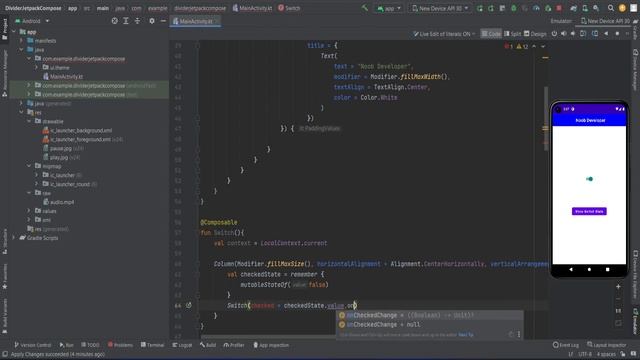The height and width of the screenshot is (360, 640).
Task: Collapse the mipmap folder
Action: 29,166
